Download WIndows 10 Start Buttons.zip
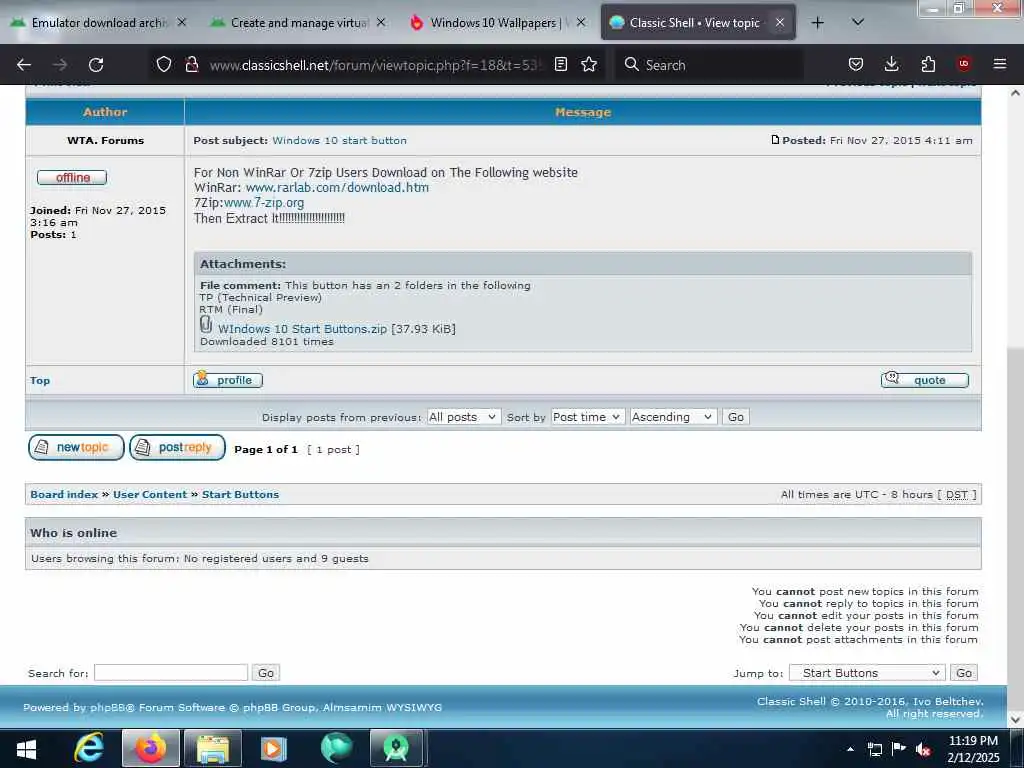This screenshot has width=1024, height=768. pyautogui.click(x=302, y=328)
